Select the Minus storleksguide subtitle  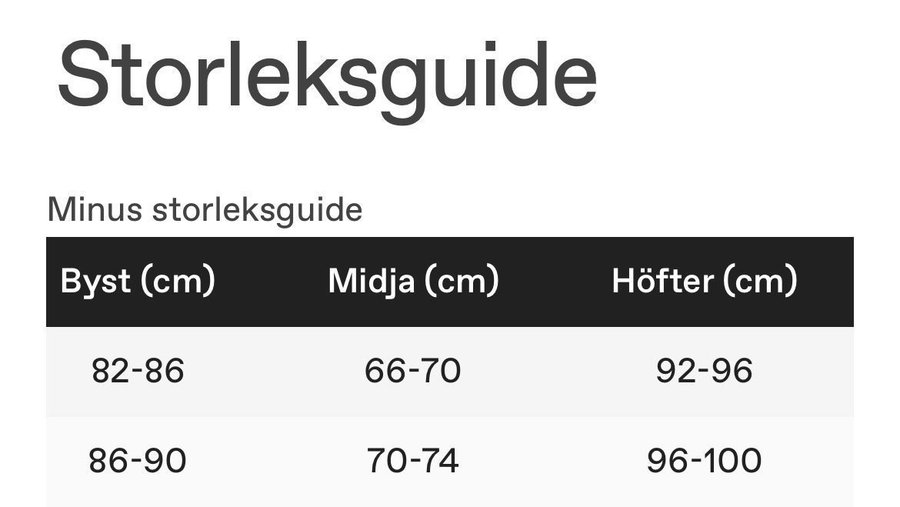[204, 211]
